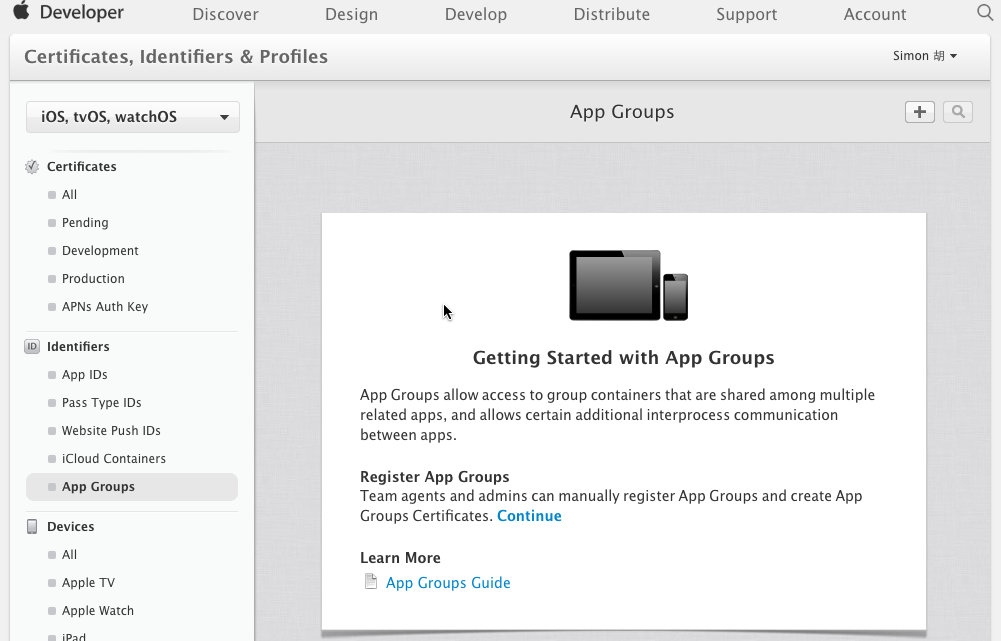Go to Discover in top navigation
This screenshot has height=641, width=1001.
point(225,14)
